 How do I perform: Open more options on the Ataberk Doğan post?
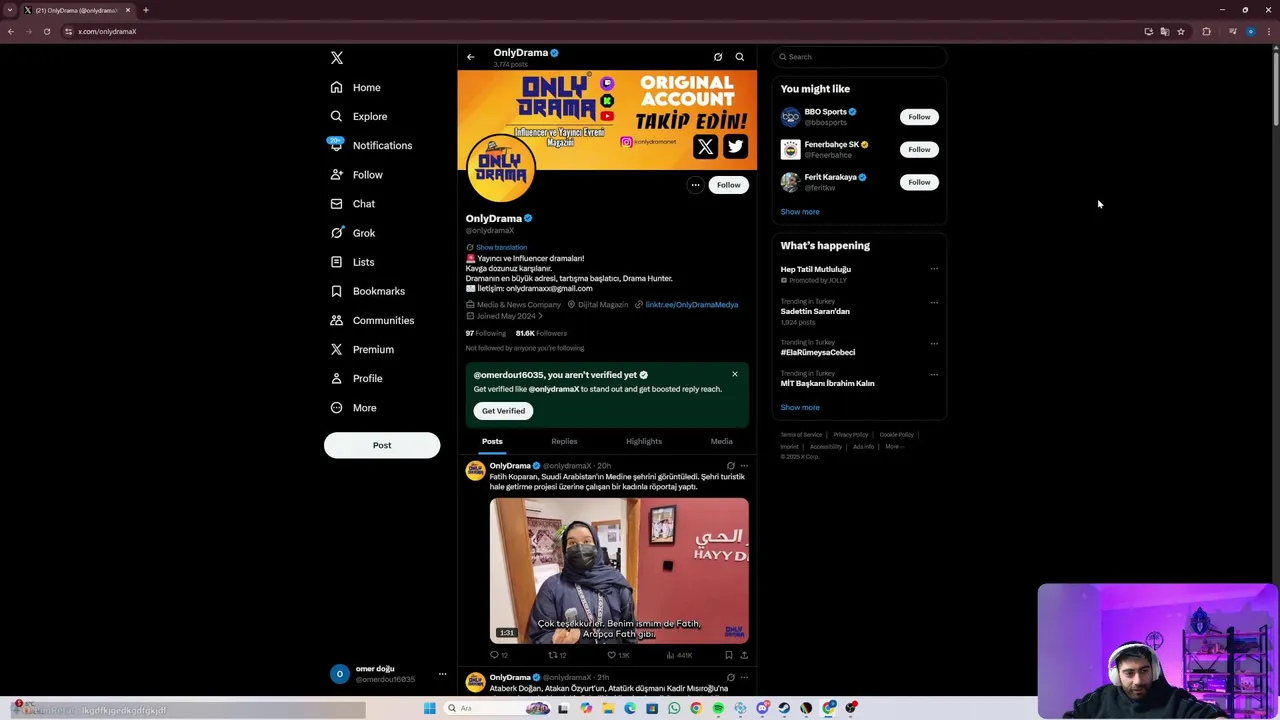pos(744,678)
